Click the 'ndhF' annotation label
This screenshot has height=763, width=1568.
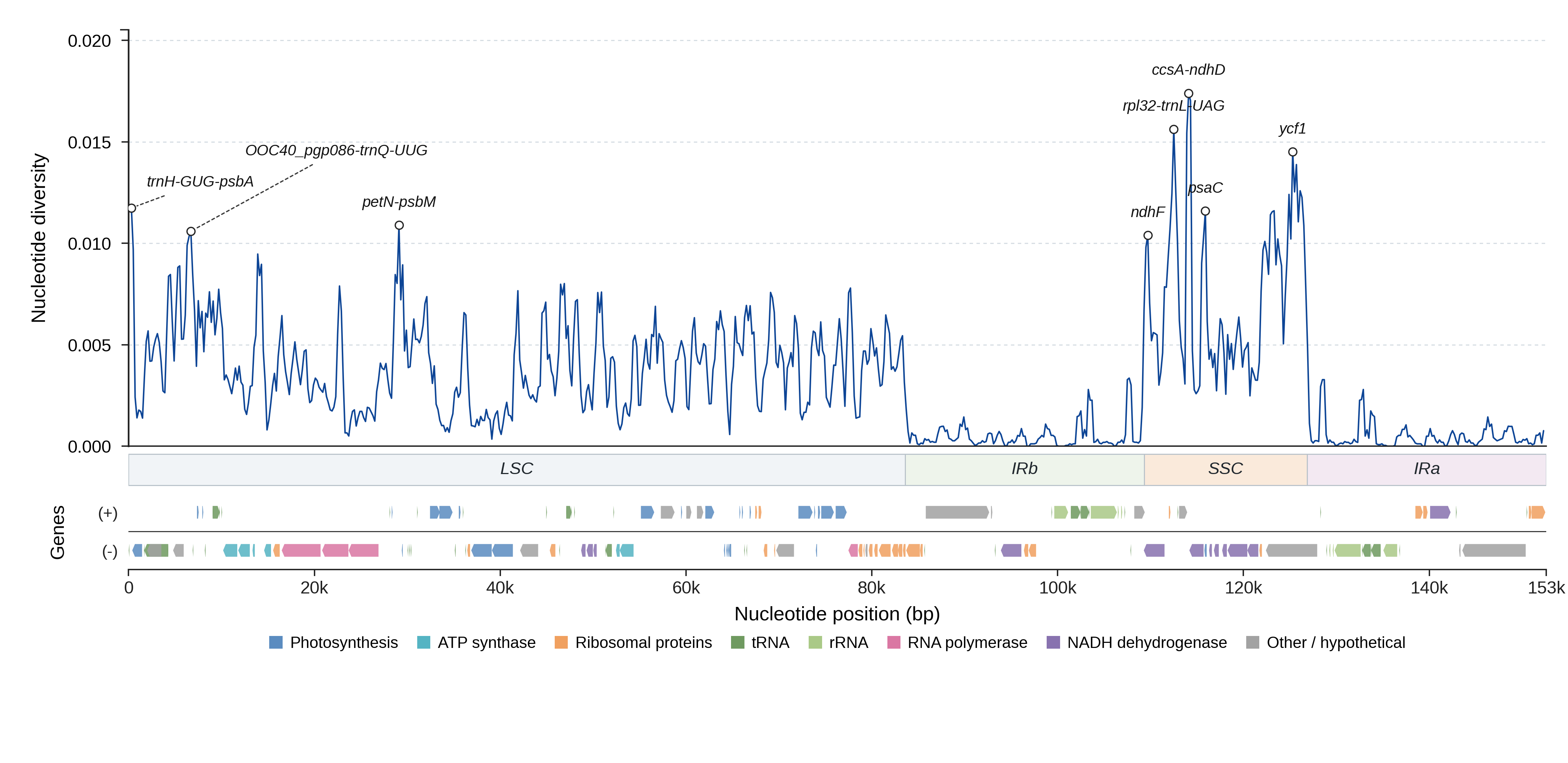[1148, 212]
